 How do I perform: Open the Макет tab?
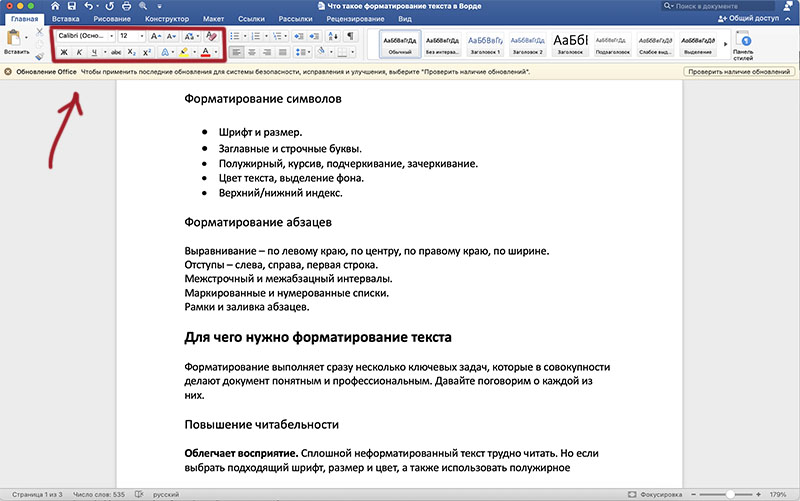point(213,19)
